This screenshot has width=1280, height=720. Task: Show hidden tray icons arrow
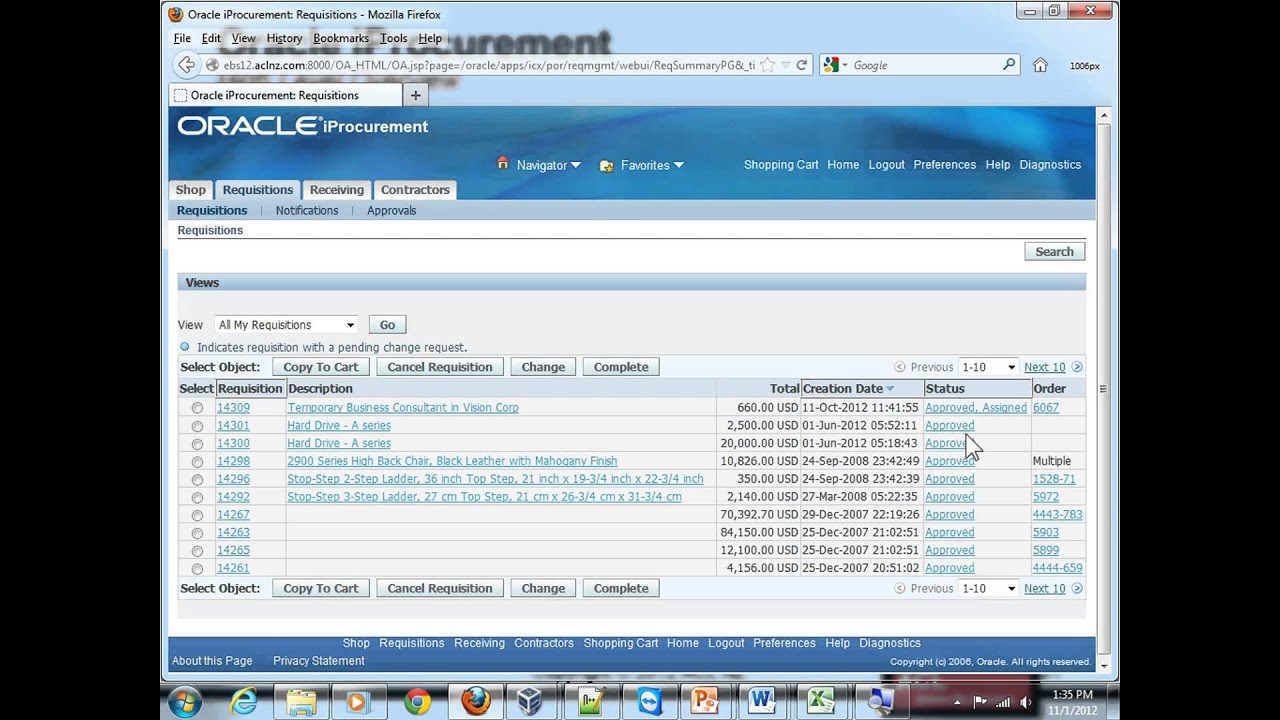click(957, 702)
